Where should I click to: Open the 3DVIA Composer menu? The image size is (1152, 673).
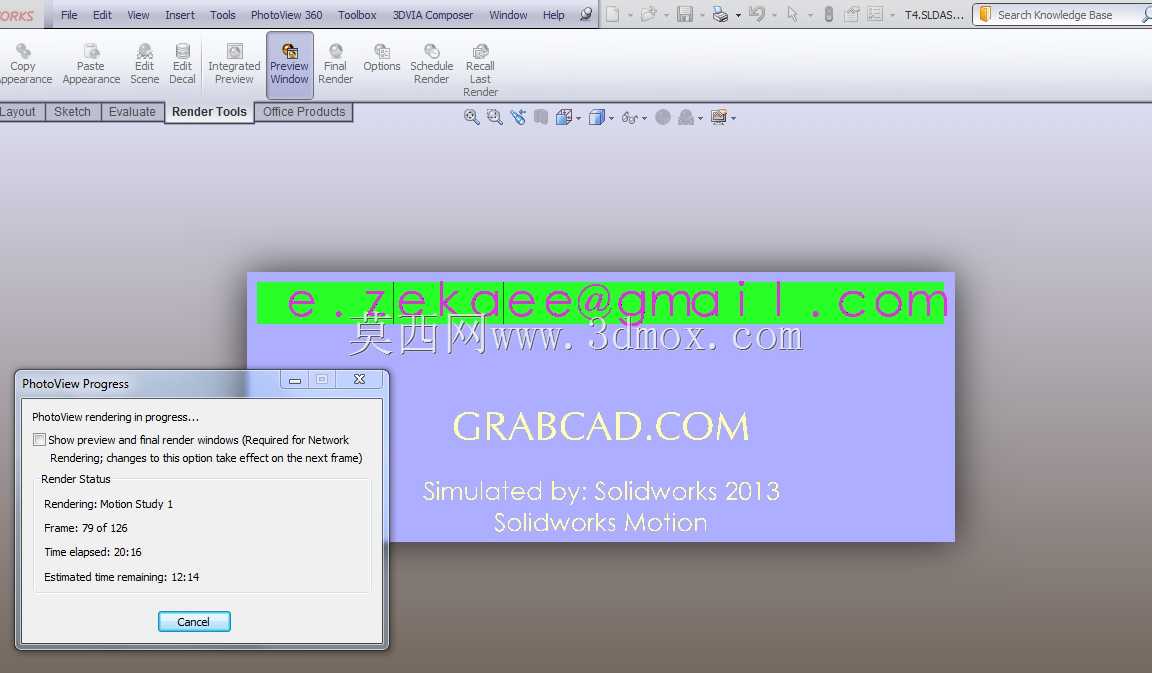[433, 15]
